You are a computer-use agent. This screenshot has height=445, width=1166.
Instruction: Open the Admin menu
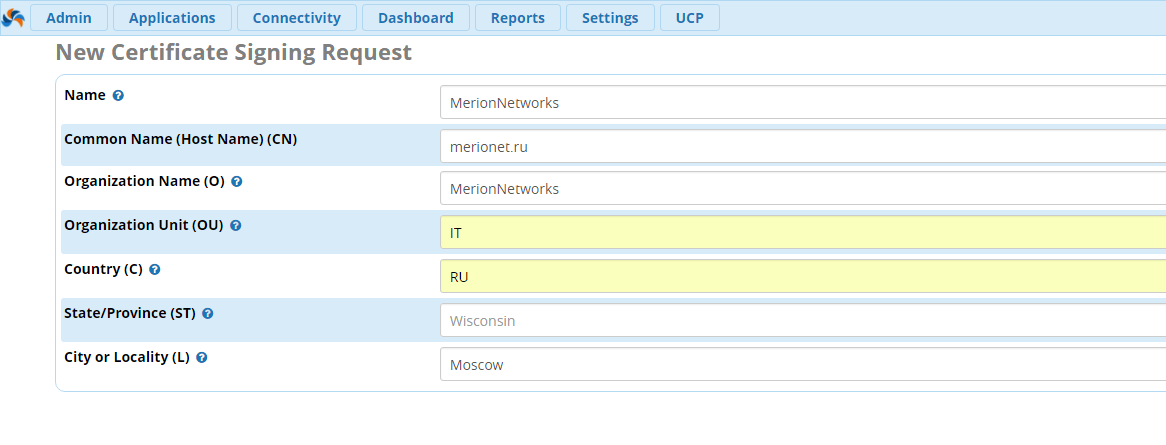tap(69, 18)
